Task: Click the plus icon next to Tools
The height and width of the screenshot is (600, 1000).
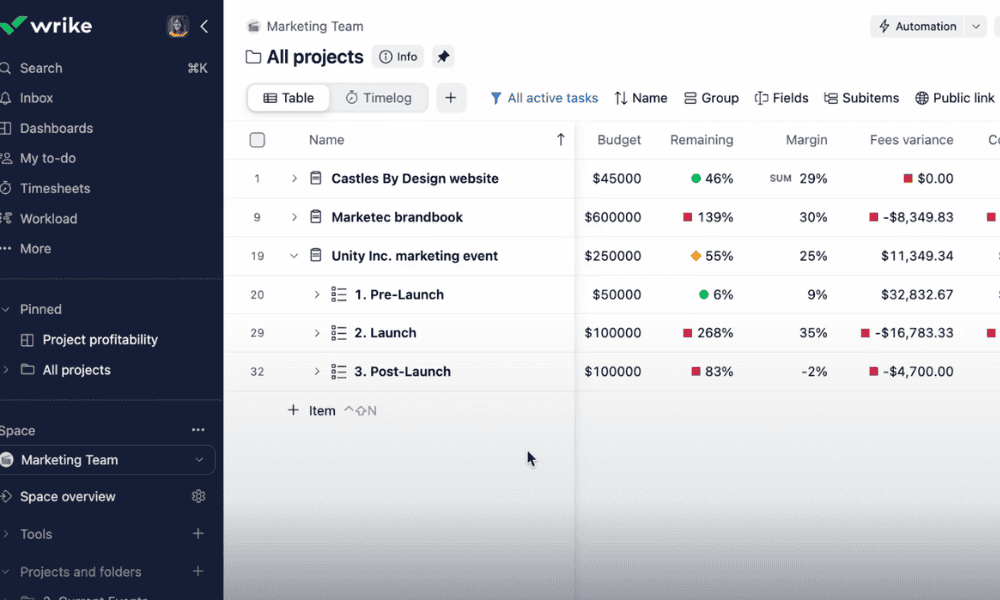Action: pos(198,534)
